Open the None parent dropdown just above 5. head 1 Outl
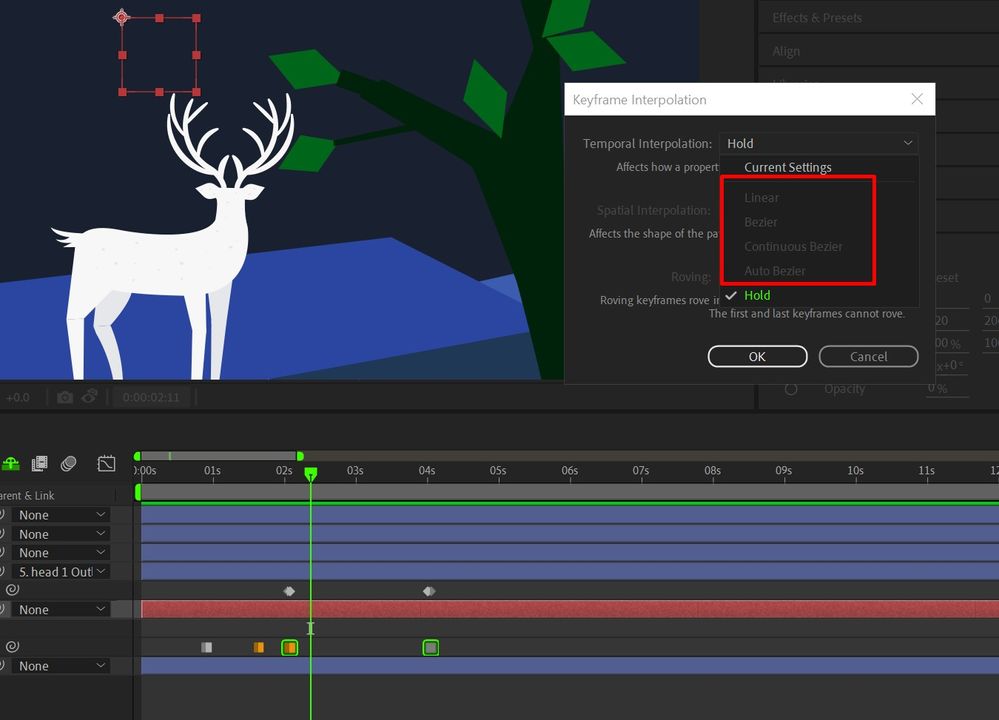Viewport: 999px width, 720px height. (x=61, y=552)
